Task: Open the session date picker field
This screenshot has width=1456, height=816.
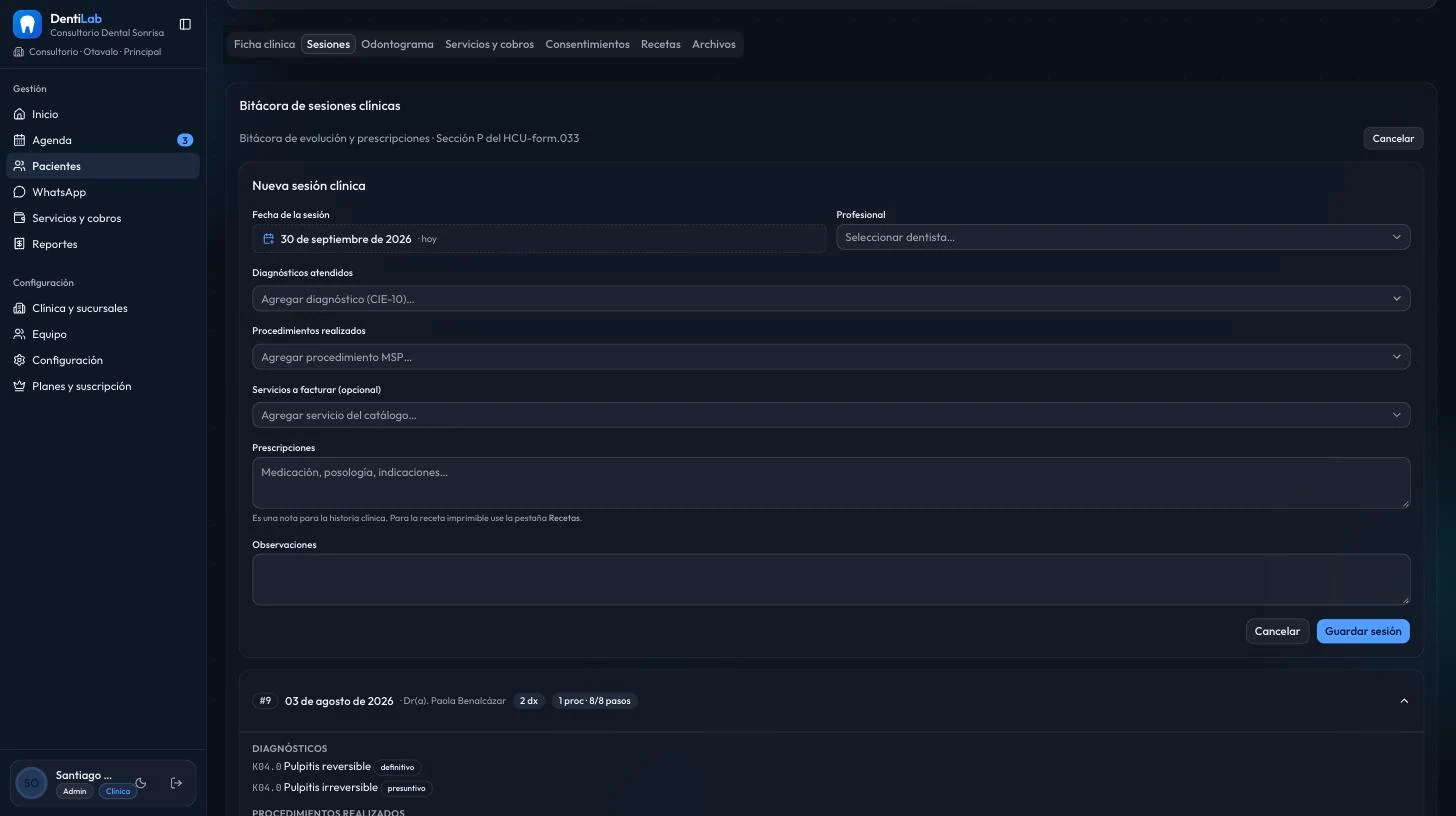Action: pyautogui.click(x=539, y=239)
